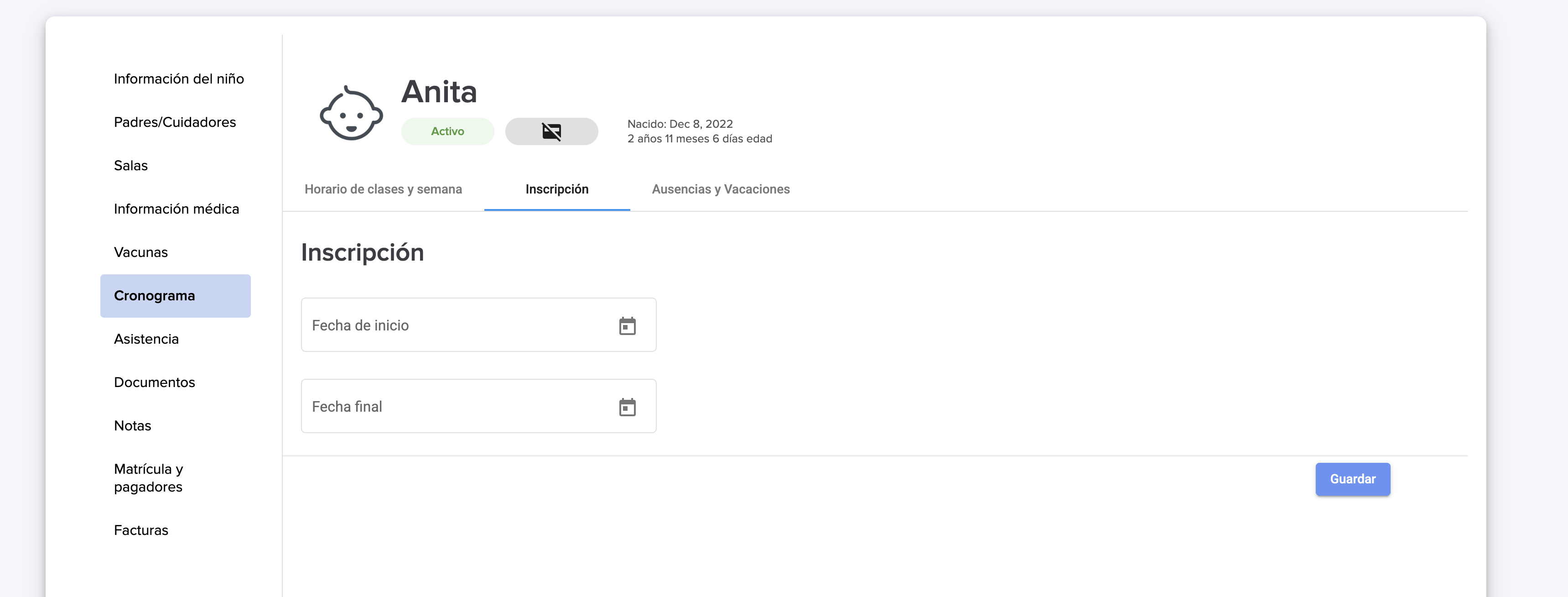Go to Matrícula y pagadores
The width and height of the screenshot is (1568, 597).
click(148, 477)
